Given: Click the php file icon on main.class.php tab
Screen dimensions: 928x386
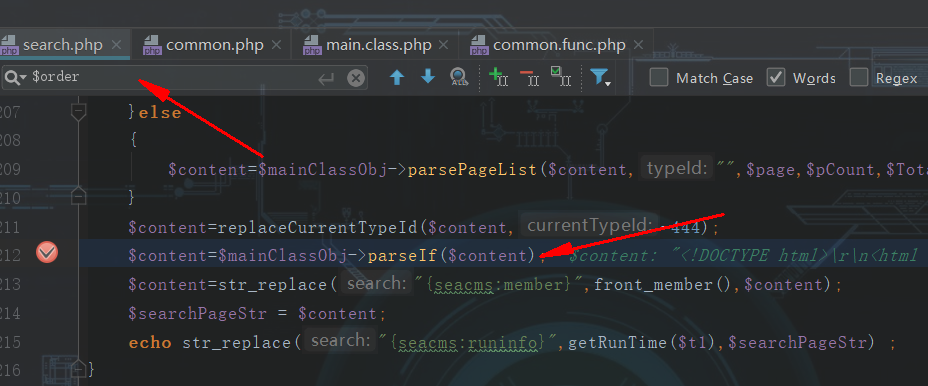Looking at the screenshot, I should pyautogui.click(x=312, y=45).
